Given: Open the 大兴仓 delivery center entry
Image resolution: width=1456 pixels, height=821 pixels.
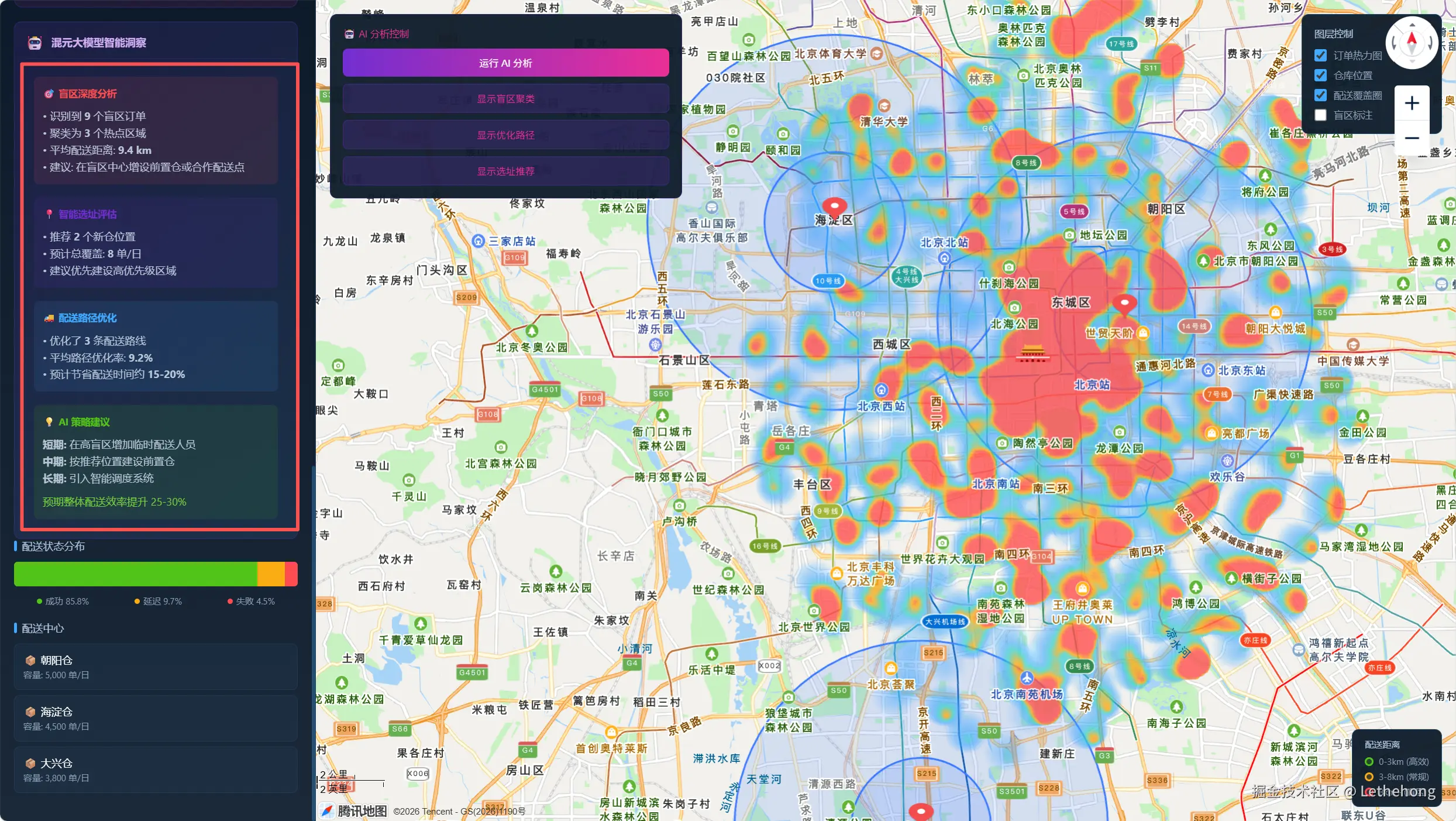Looking at the screenshot, I should coord(156,770).
